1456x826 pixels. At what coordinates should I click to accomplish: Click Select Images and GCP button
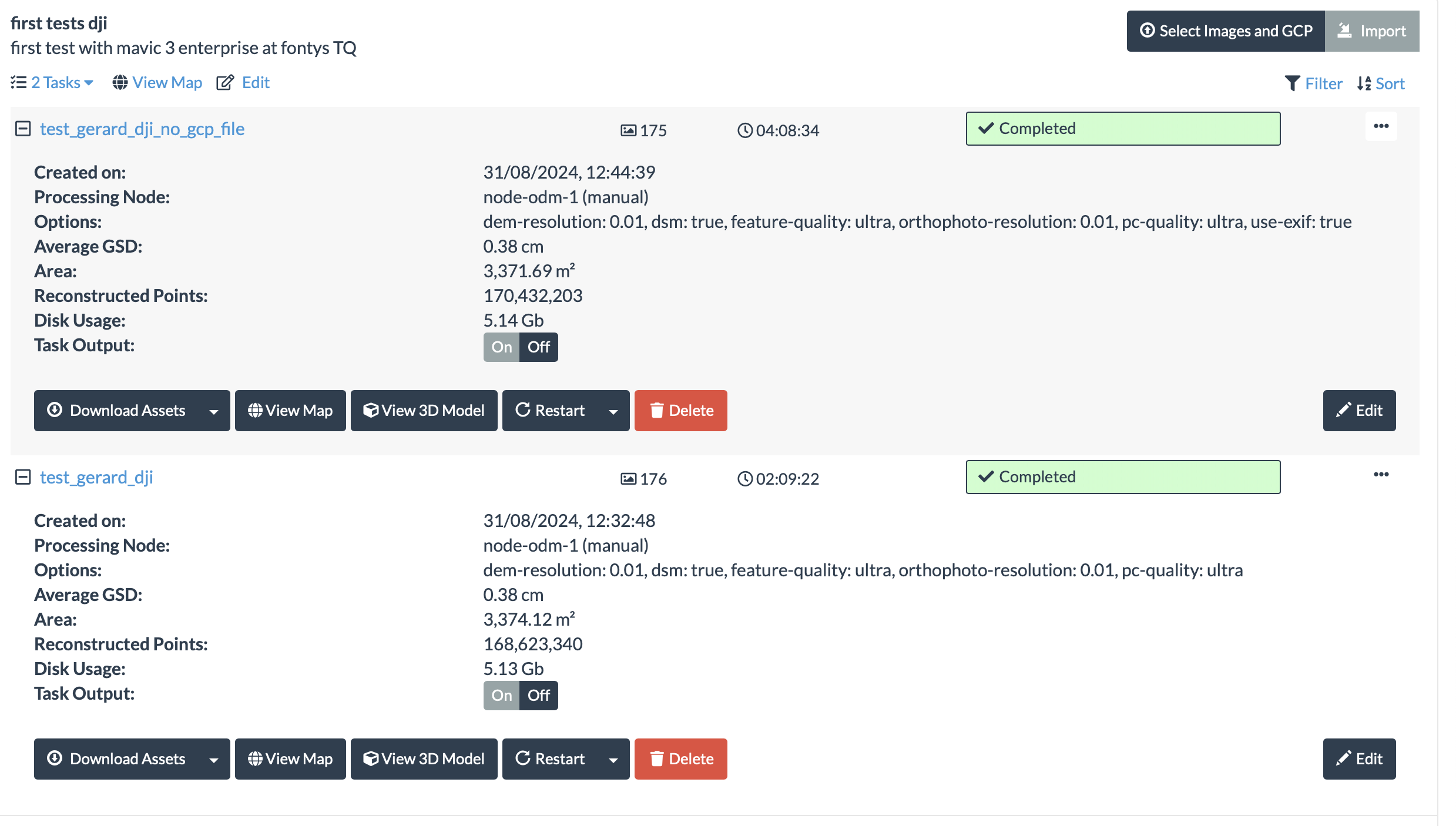(x=1225, y=31)
